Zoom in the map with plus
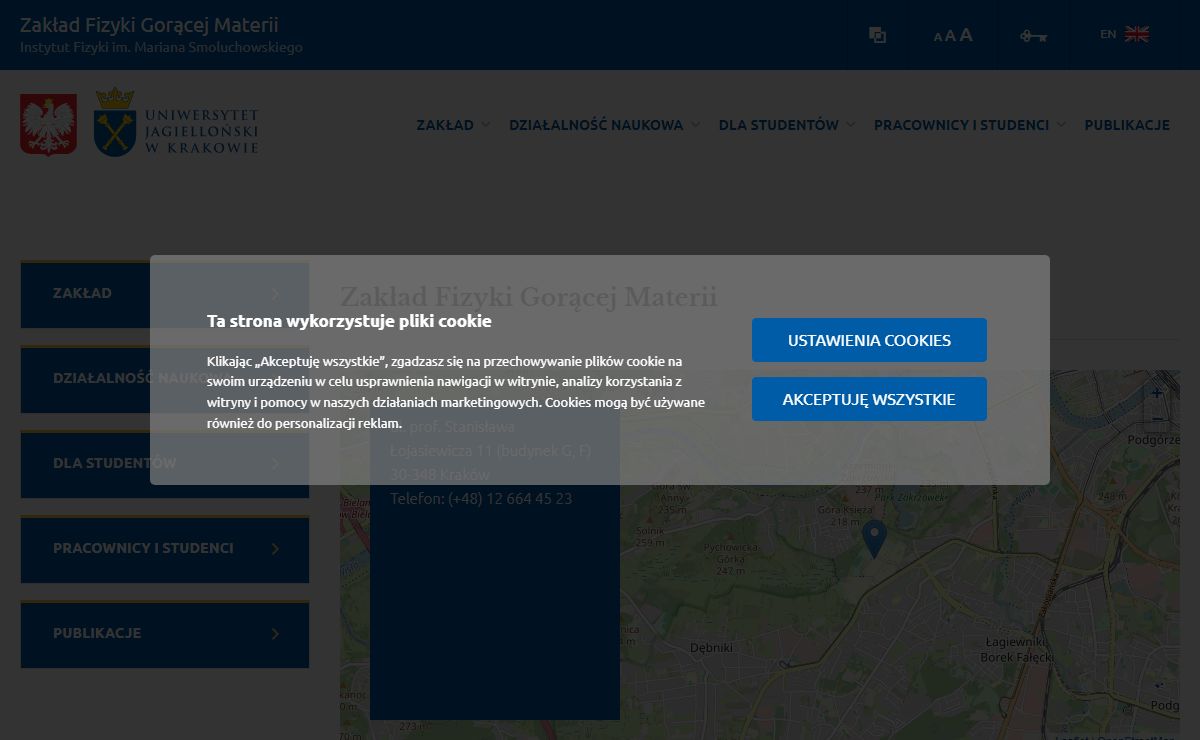The image size is (1200, 740). [x=1157, y=393]
